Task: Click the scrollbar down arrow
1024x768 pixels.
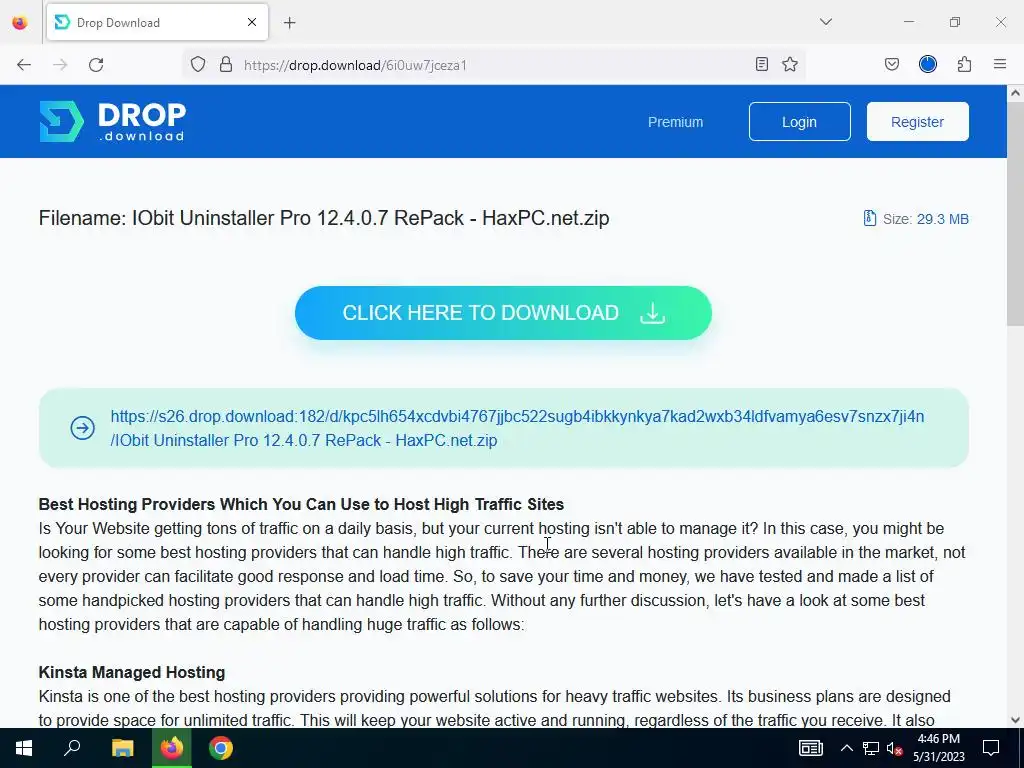Action: [1016, 720]
